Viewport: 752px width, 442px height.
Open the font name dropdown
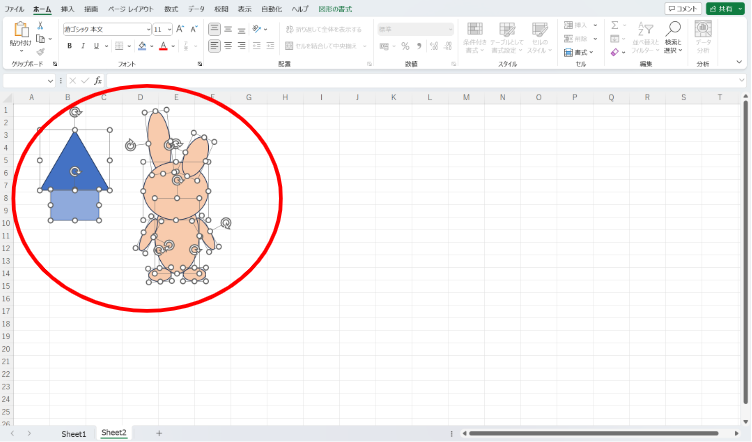[x=148, y=29]
